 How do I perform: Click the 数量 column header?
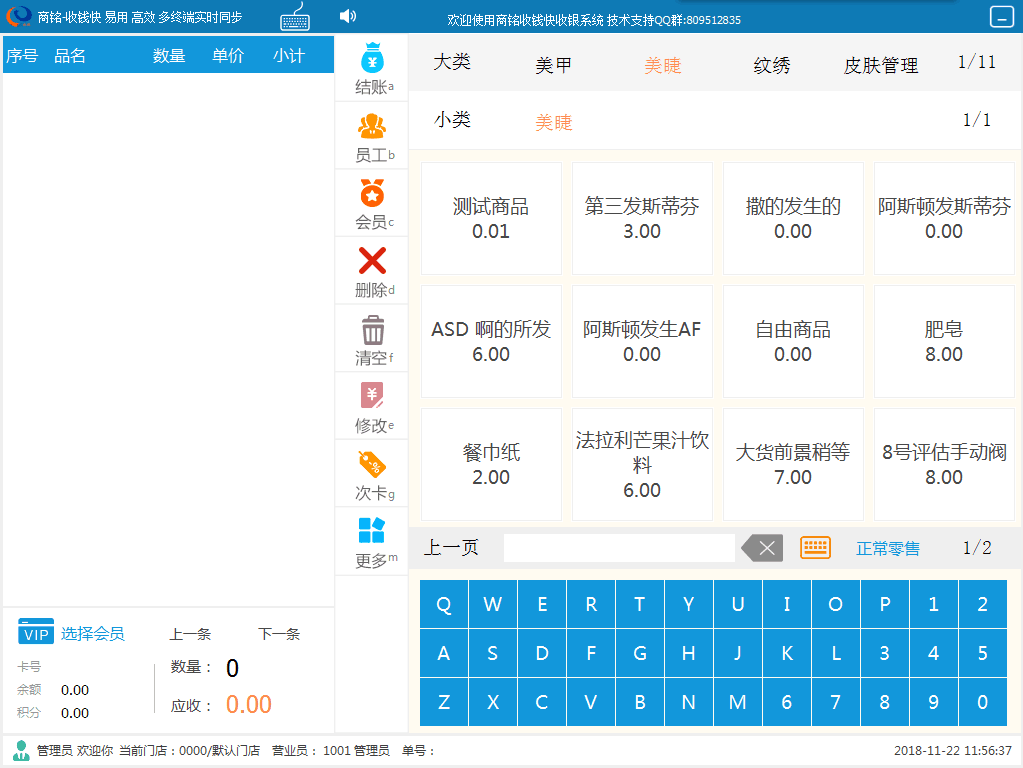click(169, 55)
